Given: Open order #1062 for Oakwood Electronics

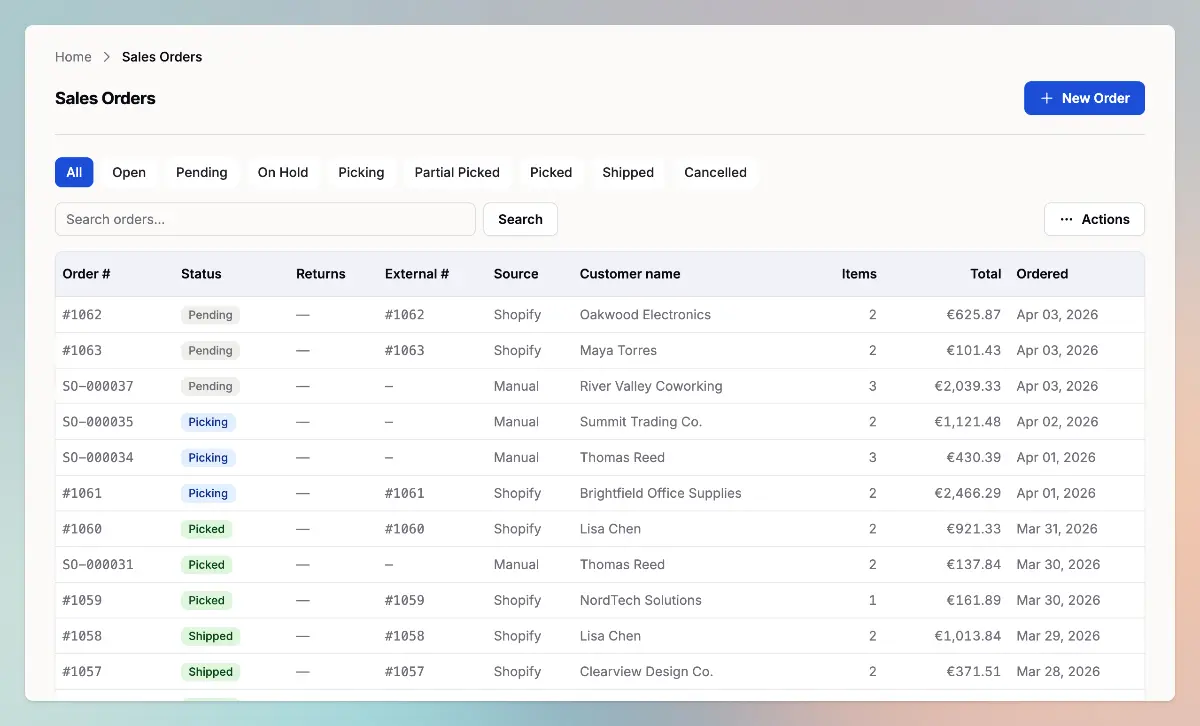Looking at the screenshot, I should (82, 315).
